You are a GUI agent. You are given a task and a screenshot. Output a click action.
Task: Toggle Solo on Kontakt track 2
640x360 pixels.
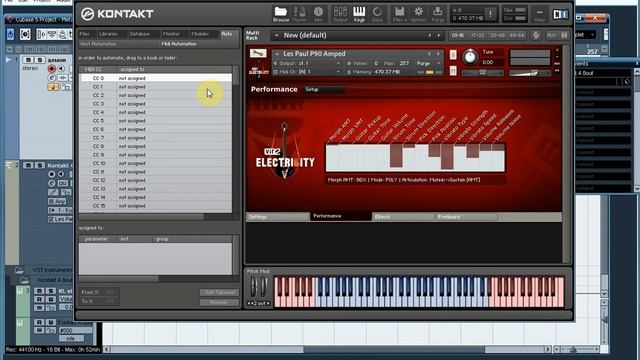click(x=40, y=165)
